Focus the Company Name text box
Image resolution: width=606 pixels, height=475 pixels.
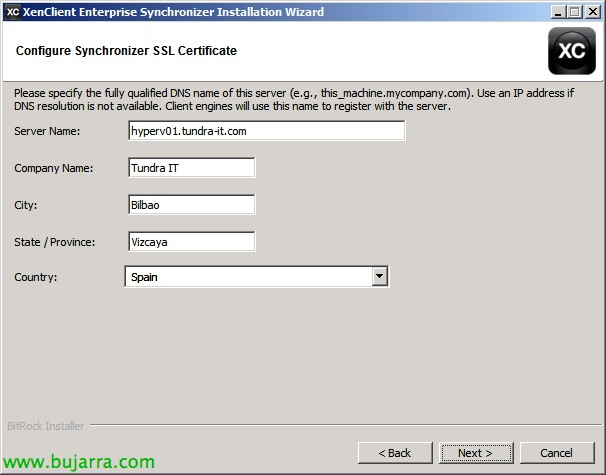[191, 167]
